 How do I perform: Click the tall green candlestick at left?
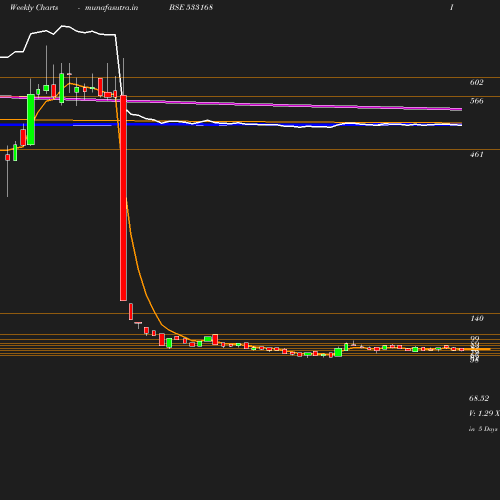(x=31, y=120)
